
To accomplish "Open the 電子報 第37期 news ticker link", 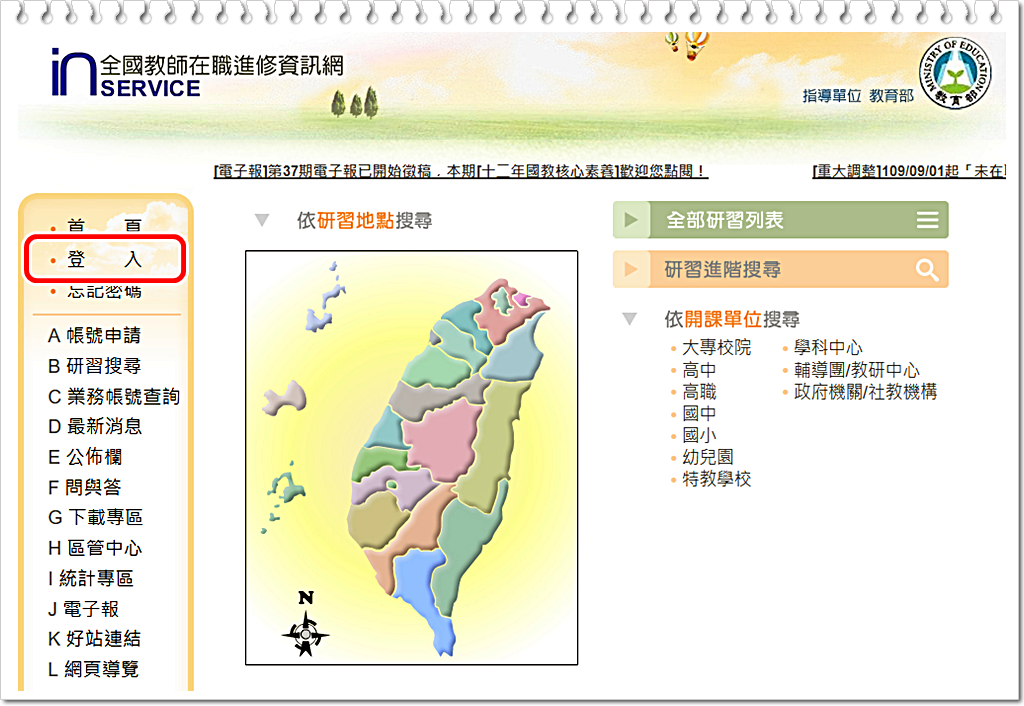I will (x=461, y=171).
